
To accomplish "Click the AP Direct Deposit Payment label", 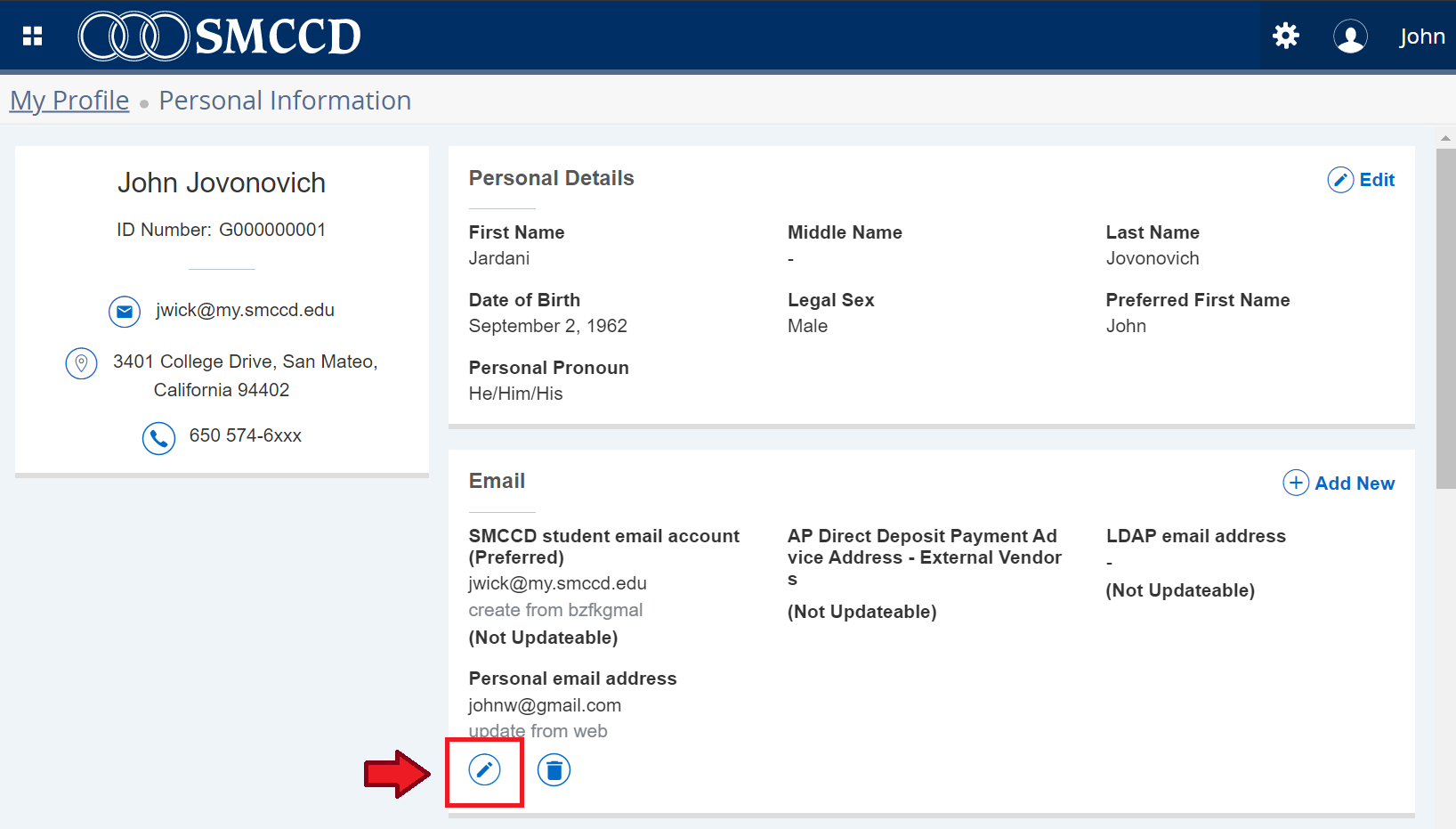I will (925, 557).
